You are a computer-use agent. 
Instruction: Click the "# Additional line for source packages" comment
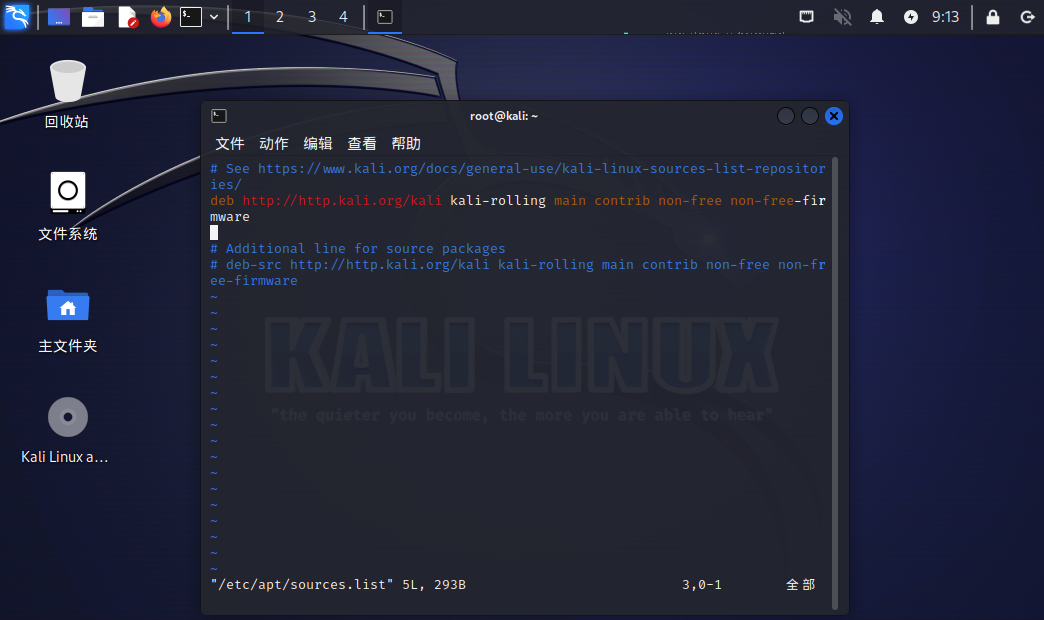coord(358,248)
